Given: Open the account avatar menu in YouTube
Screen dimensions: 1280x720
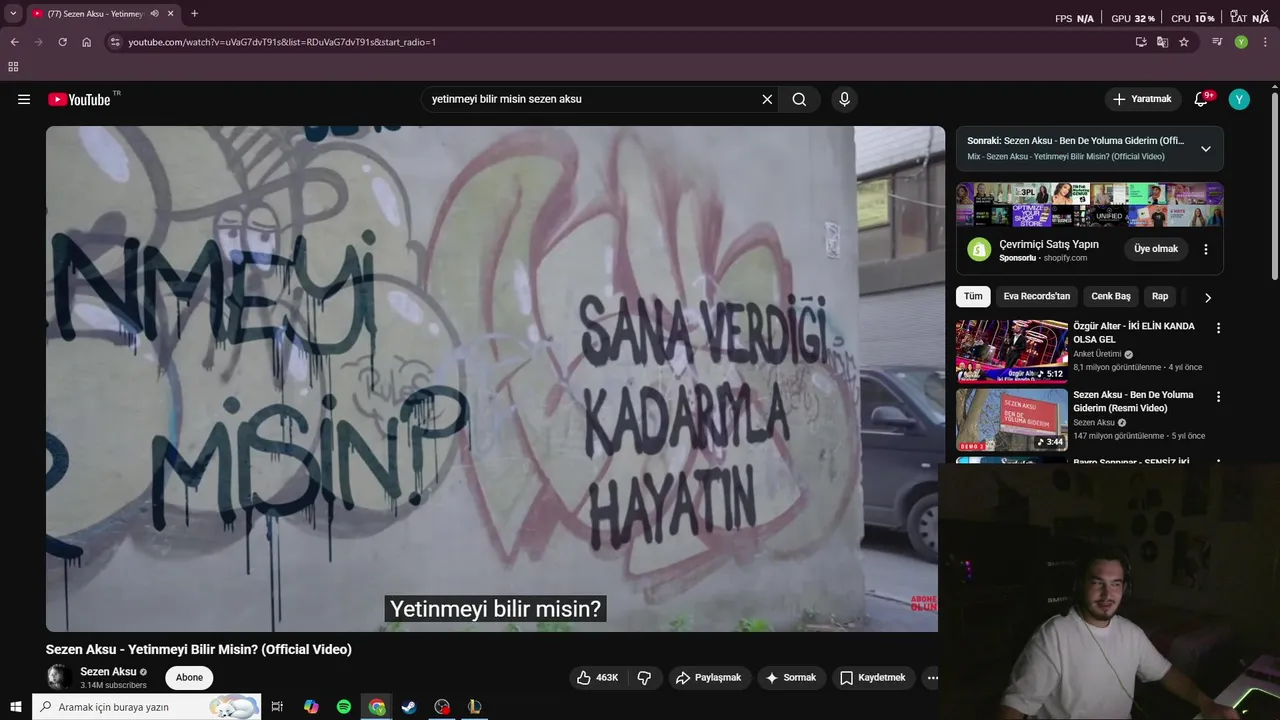Looking at the screenshot, I should point(1239,99).
